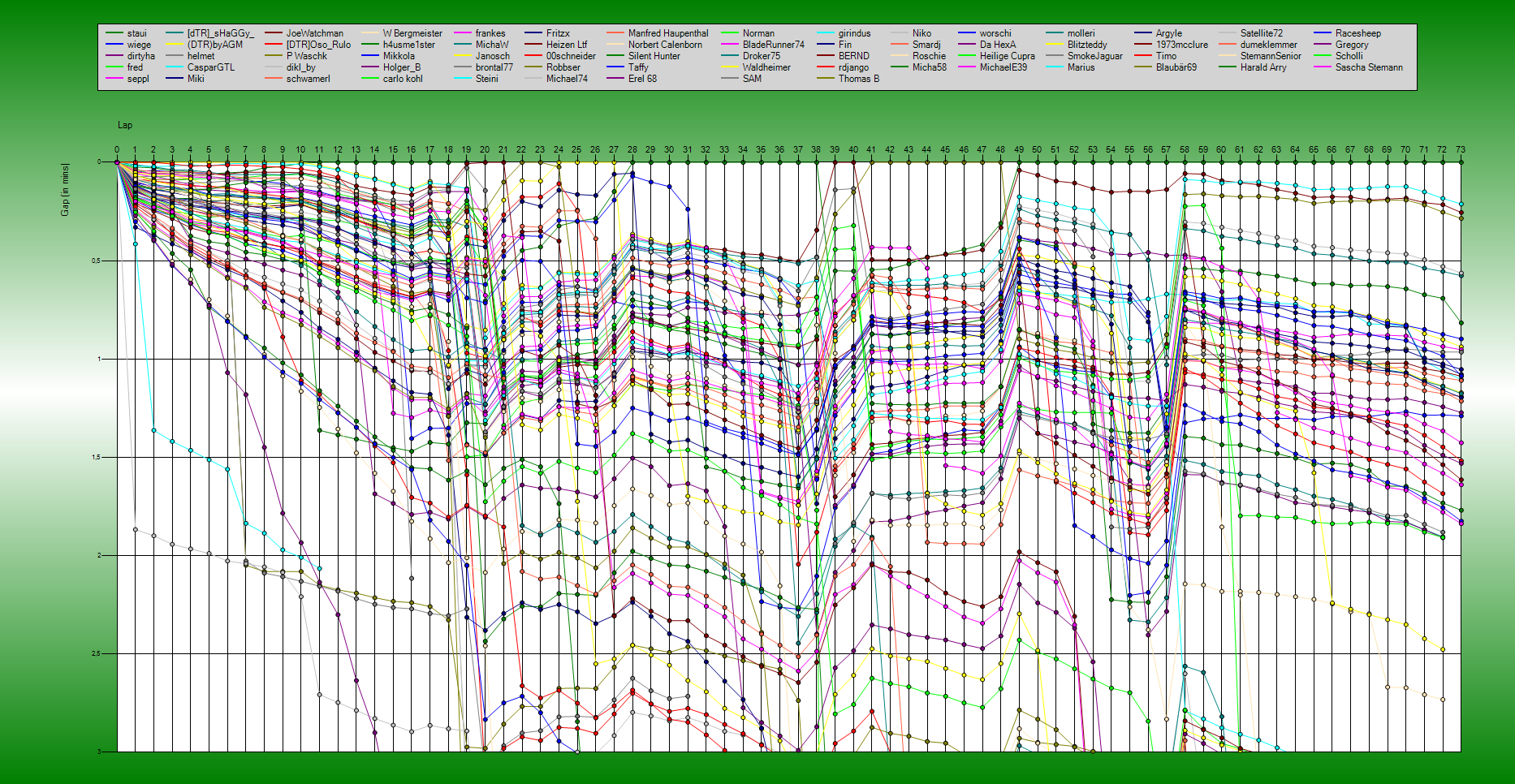The width and height of the screenshot is (1515, 784).
Task: Select the 'BERND' legend entry
Action: [x=843, y=56]
